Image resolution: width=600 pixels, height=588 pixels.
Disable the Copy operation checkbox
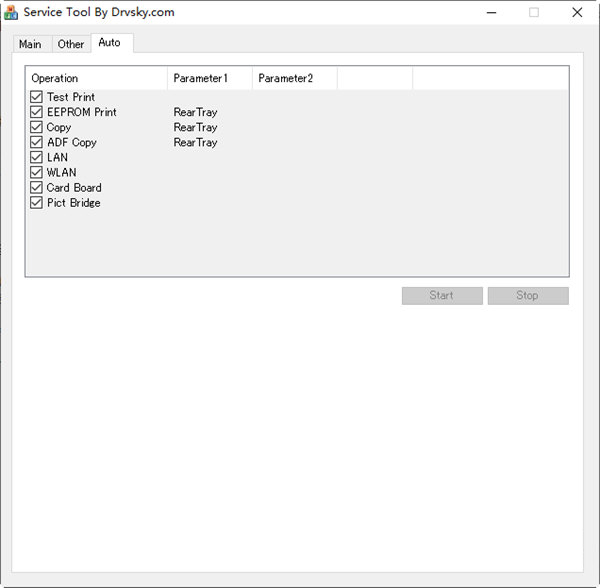tap(37, 127)
